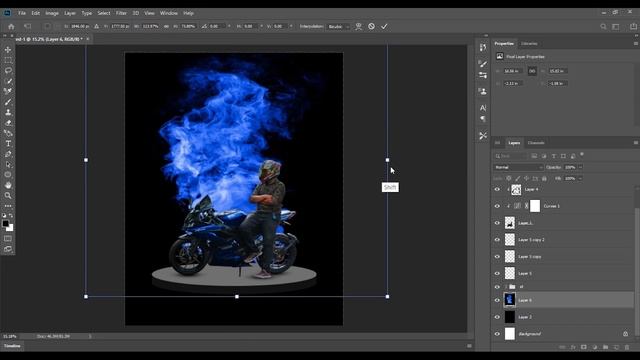Open the Timeline panel tab

coord(12,346)
